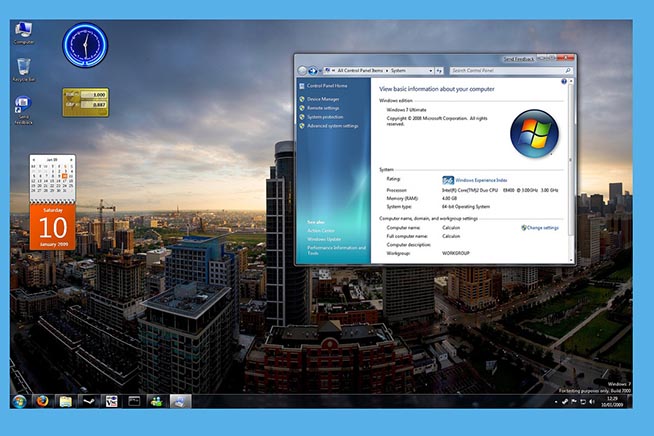Expand the arrow before All Control Panel Items

[333, 71]
